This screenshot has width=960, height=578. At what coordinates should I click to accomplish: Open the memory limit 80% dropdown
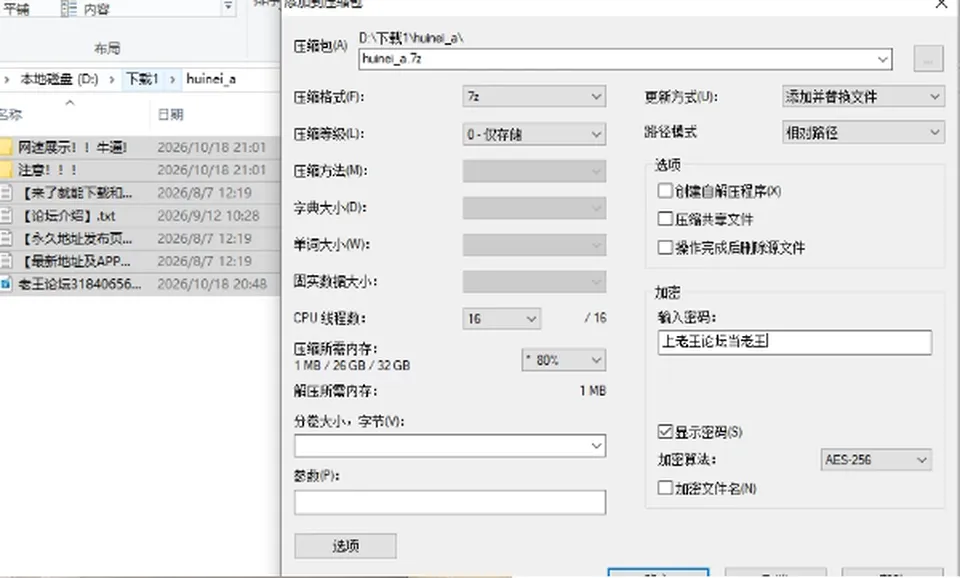[x=563, y=360]
